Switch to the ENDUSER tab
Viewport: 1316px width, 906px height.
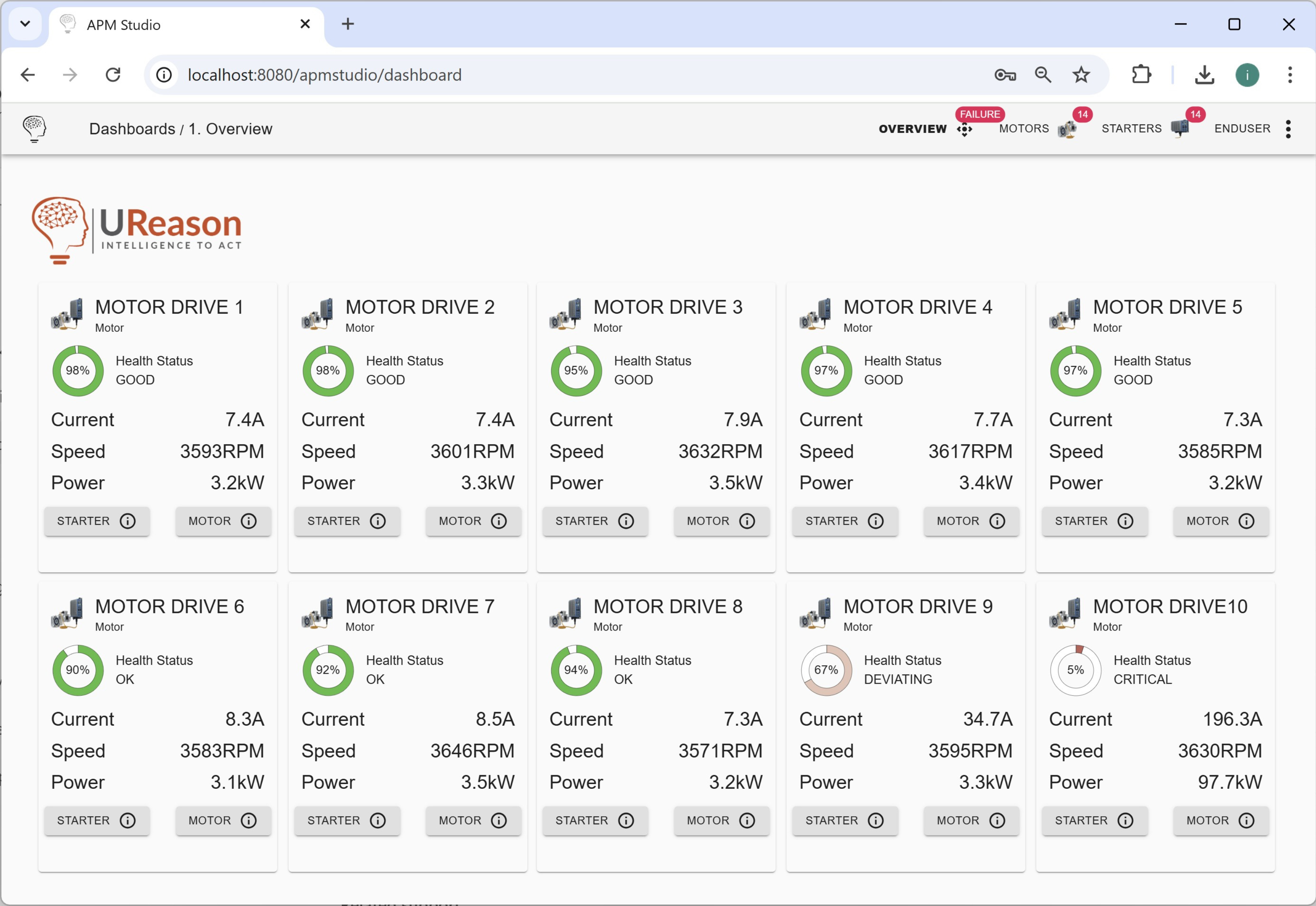coord(1242,129)
